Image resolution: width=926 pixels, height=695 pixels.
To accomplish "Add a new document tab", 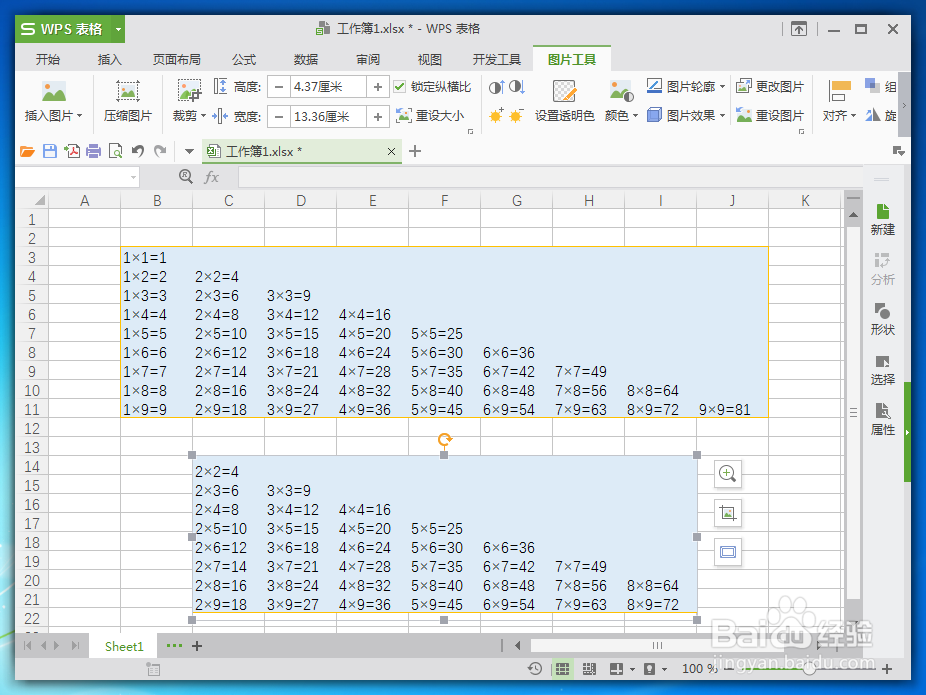I will tap(415, 151).
